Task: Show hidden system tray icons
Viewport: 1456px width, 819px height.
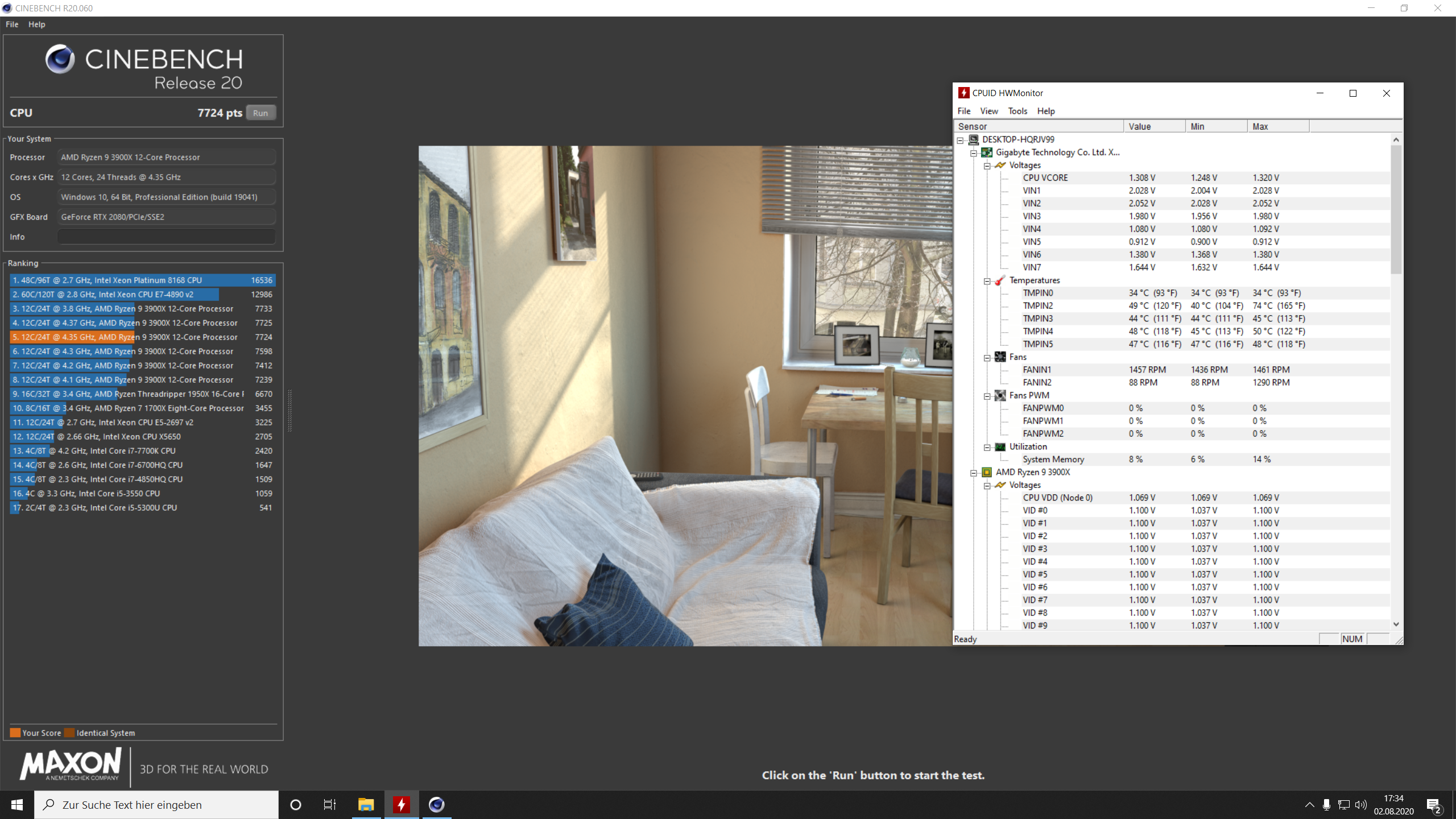Action: 1309,805
